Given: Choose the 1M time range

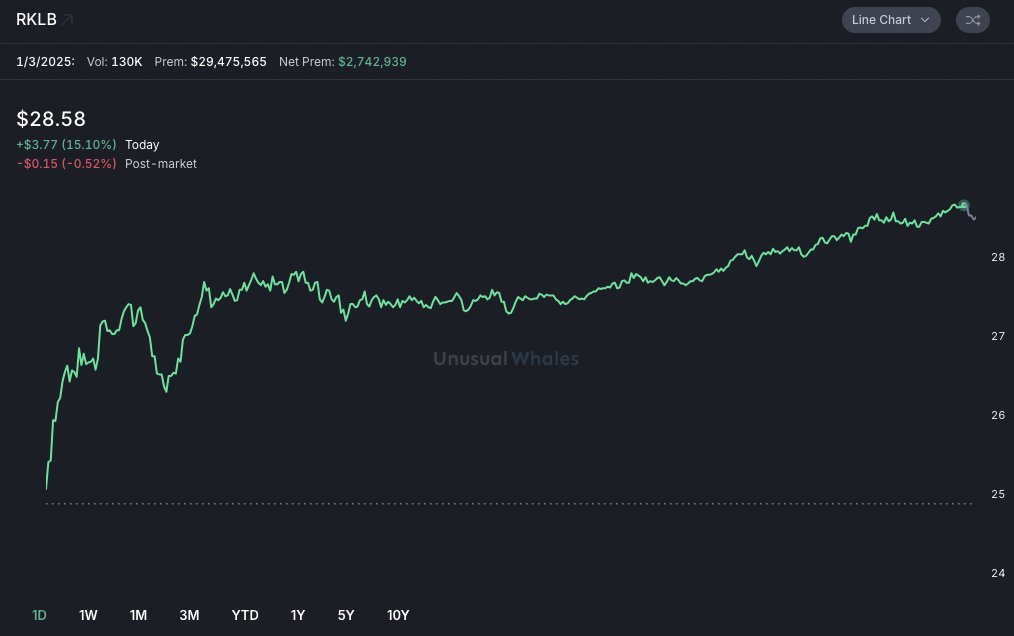Looking at the screenshot, I should point(138,615).
